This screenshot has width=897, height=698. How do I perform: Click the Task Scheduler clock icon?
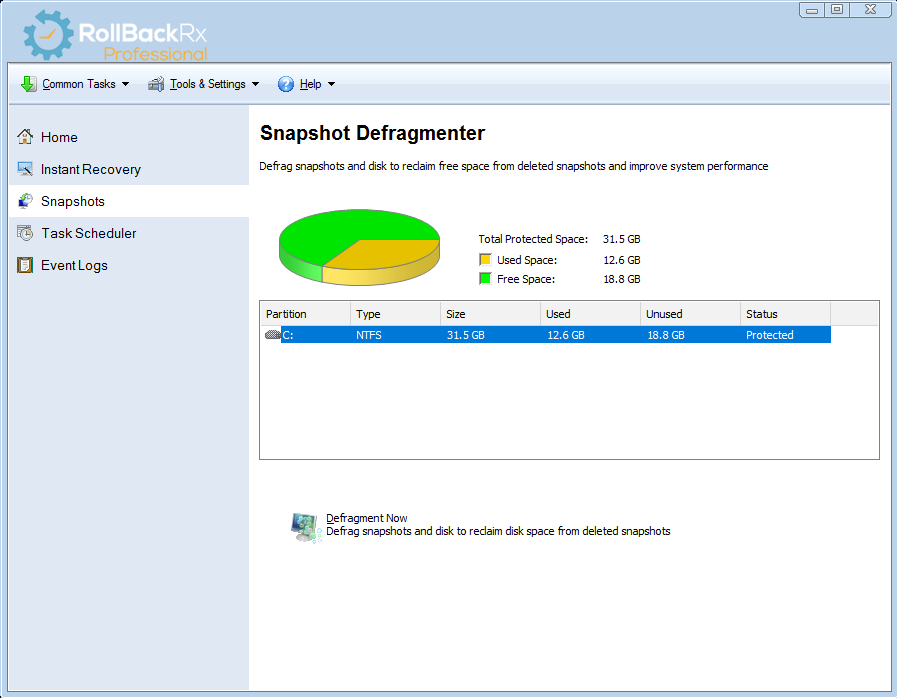25,233
